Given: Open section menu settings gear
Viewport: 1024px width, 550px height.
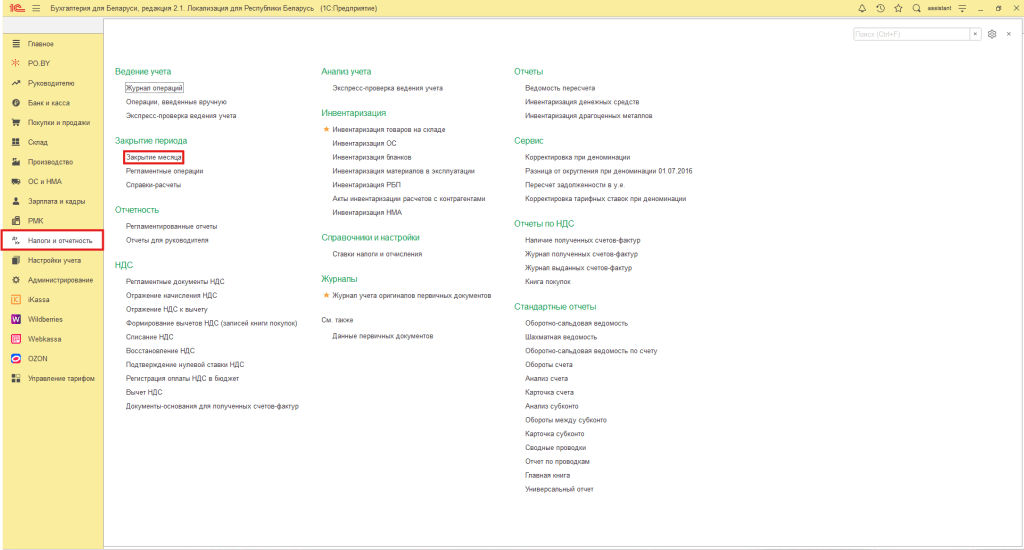Looking at the screenshot, I should (992, 34).
